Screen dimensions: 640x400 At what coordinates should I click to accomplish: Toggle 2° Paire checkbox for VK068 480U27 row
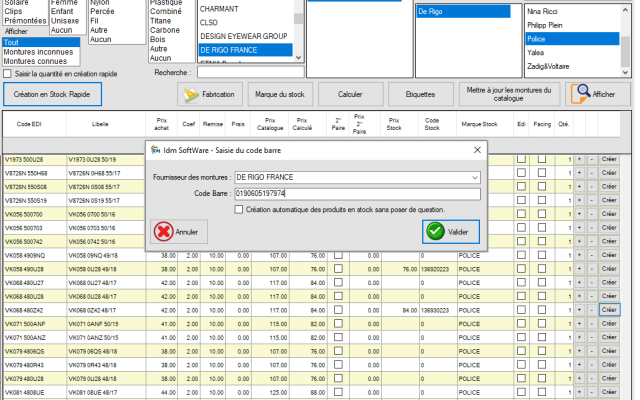[x=338, y=282]
